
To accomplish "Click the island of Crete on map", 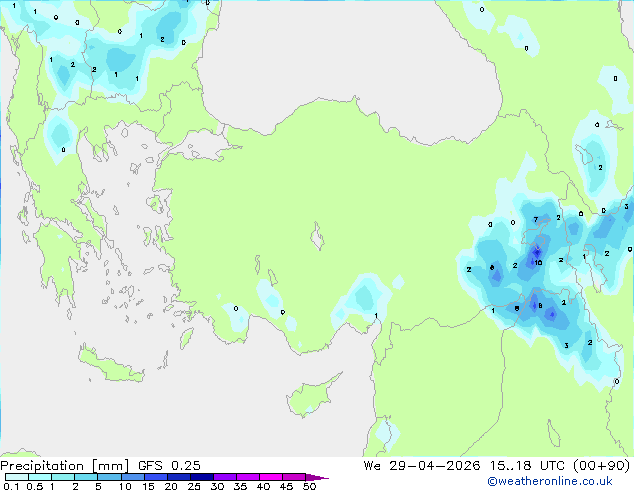I will pos(111,366).
